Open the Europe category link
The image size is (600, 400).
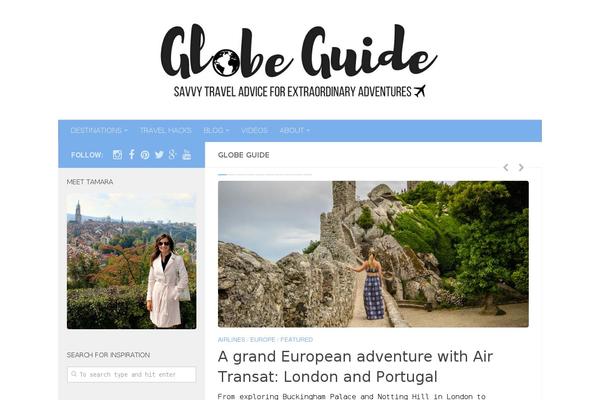[x=262, y=340]
